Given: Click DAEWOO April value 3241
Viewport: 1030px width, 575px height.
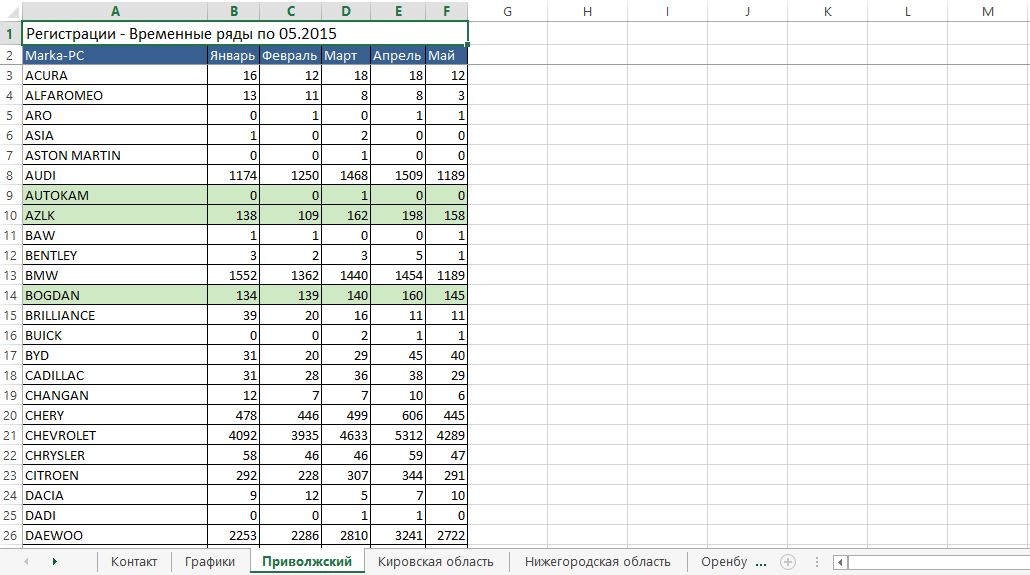Looking at the screenshot, I should click(398, 535).
